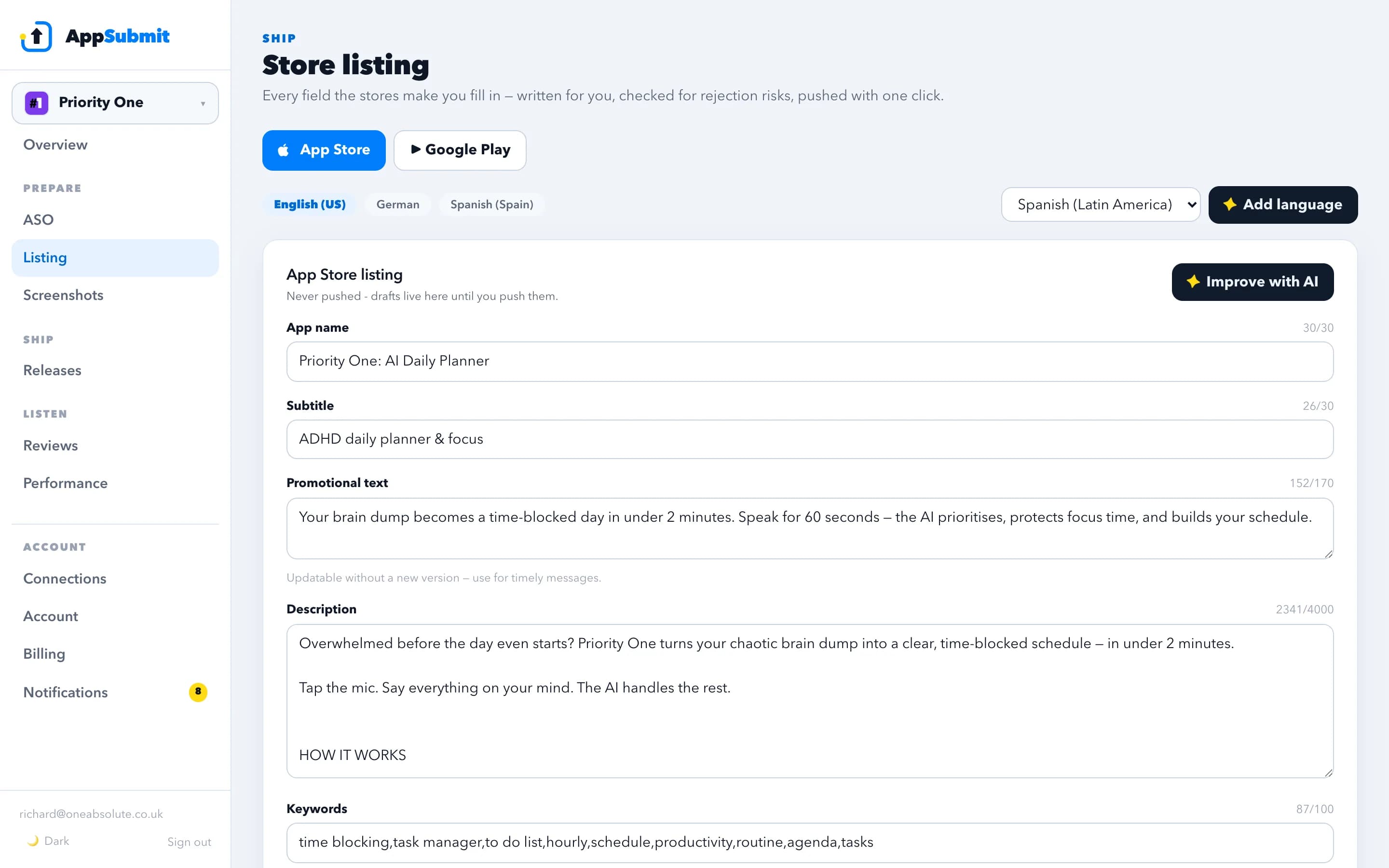Click into the Promotional text box

pyautogui.click(x=810, y=529)
